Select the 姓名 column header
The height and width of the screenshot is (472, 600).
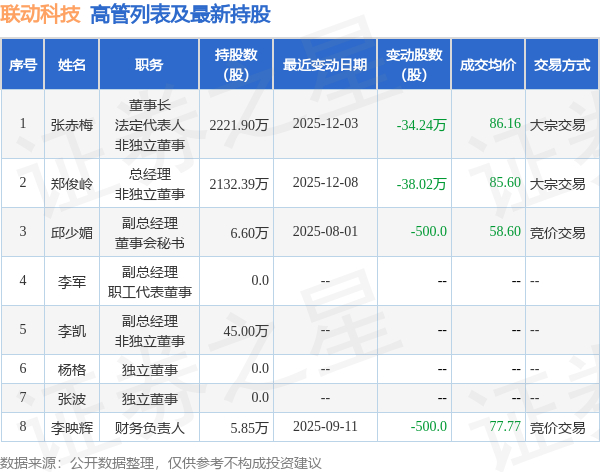coord(72,64)
